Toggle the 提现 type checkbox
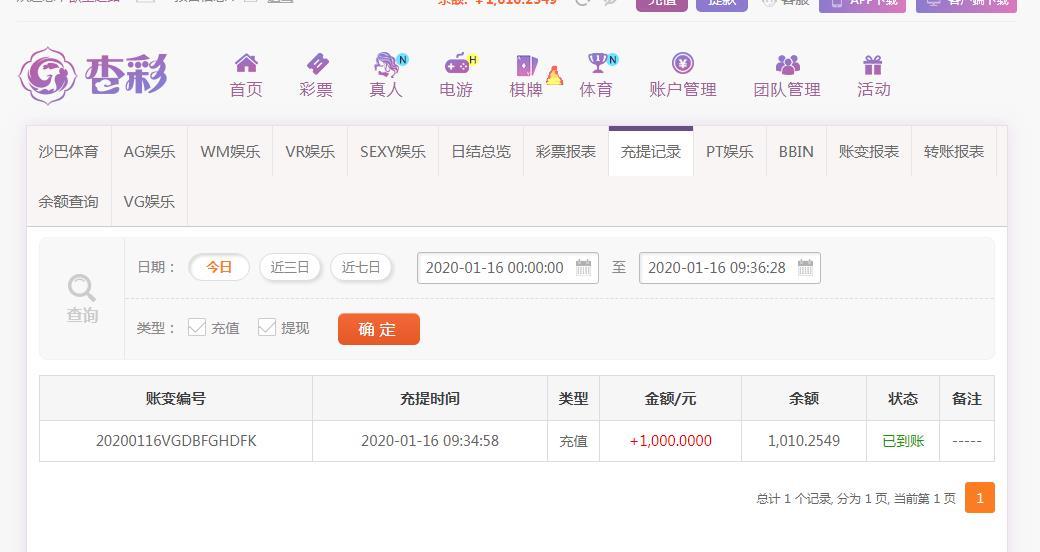Image resolution: width=1040 pixels, height=552 pixels. point(267,327)
